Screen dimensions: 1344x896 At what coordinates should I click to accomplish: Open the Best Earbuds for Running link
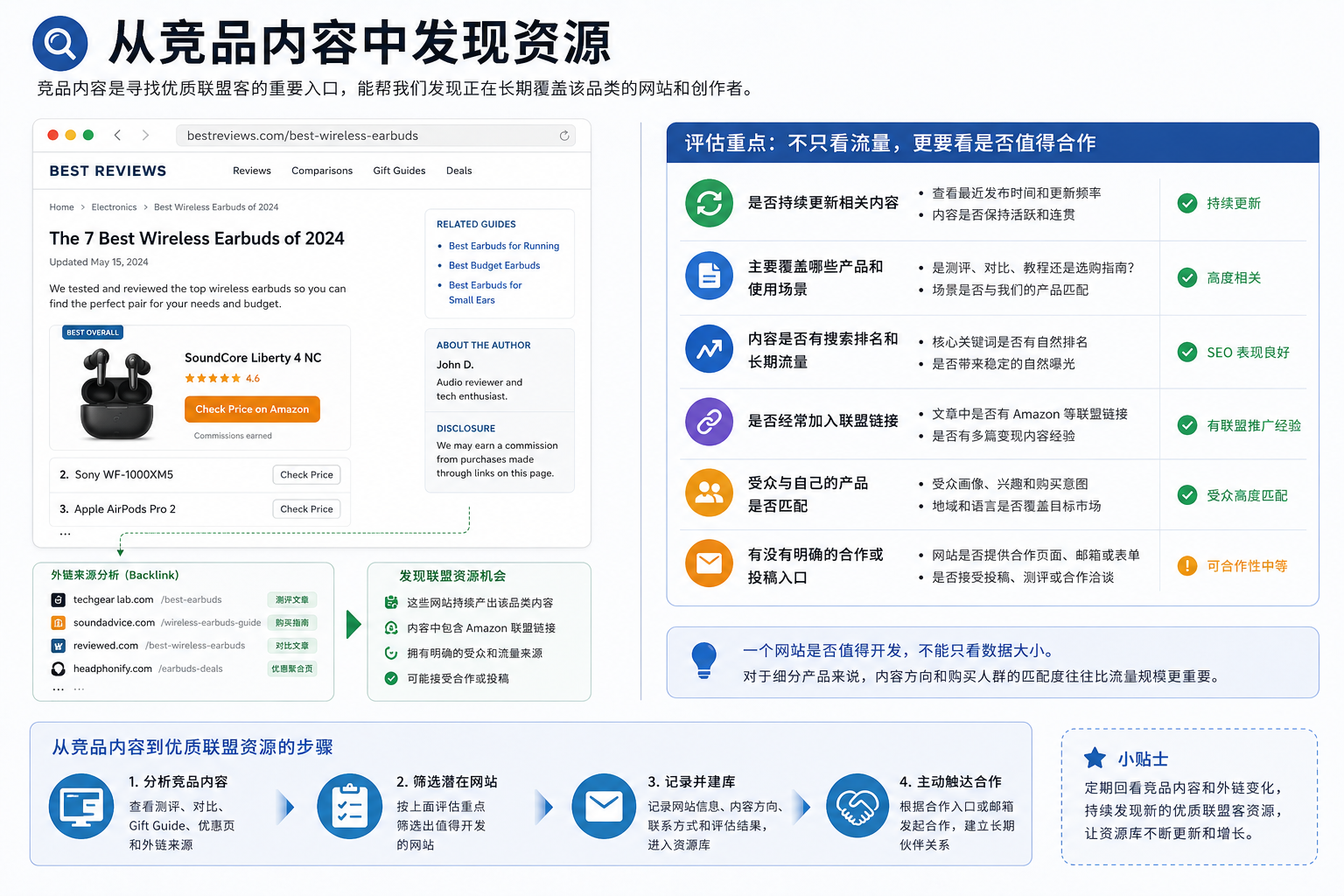[504, 246]
